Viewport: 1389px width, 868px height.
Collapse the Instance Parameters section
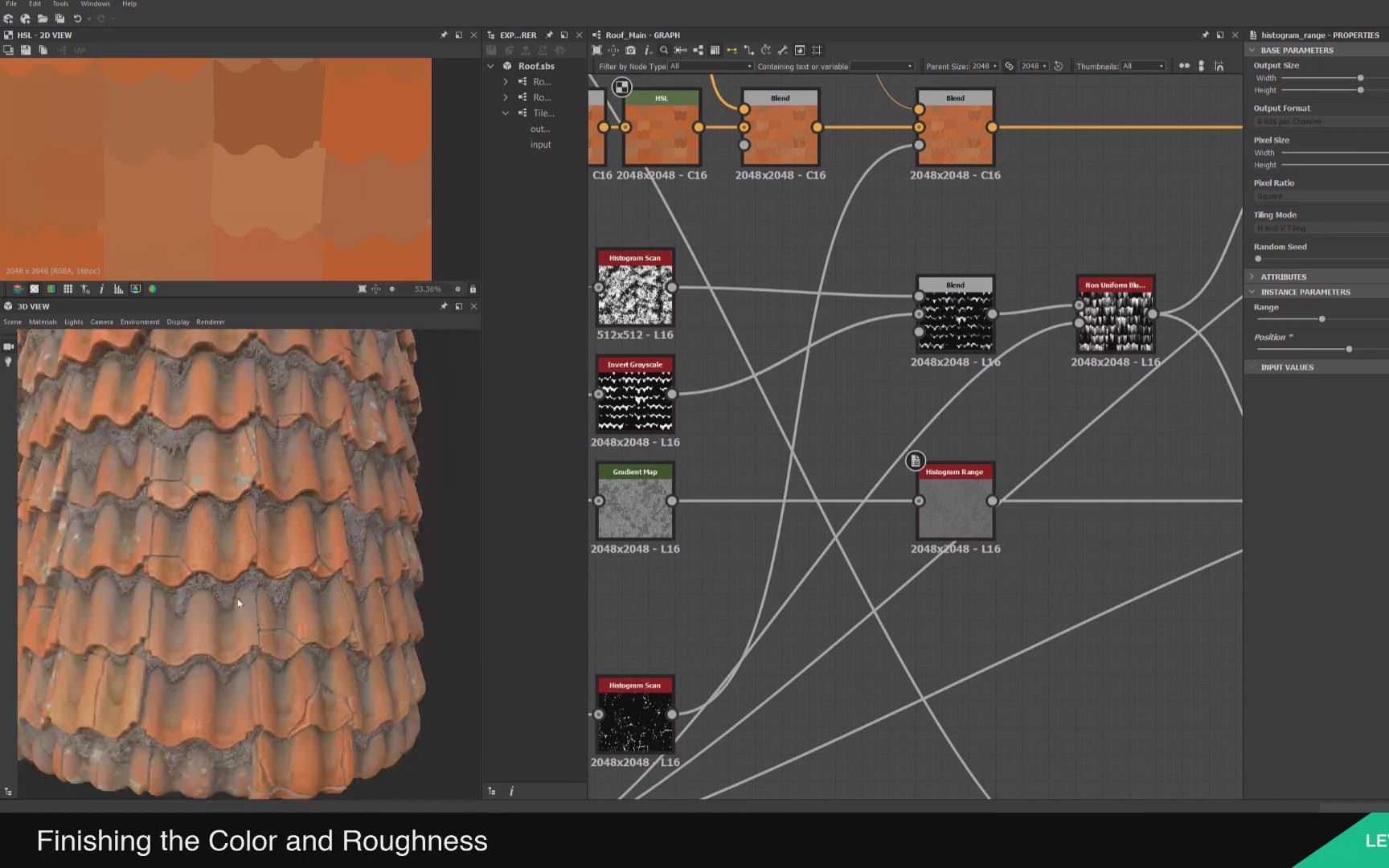1252,292
